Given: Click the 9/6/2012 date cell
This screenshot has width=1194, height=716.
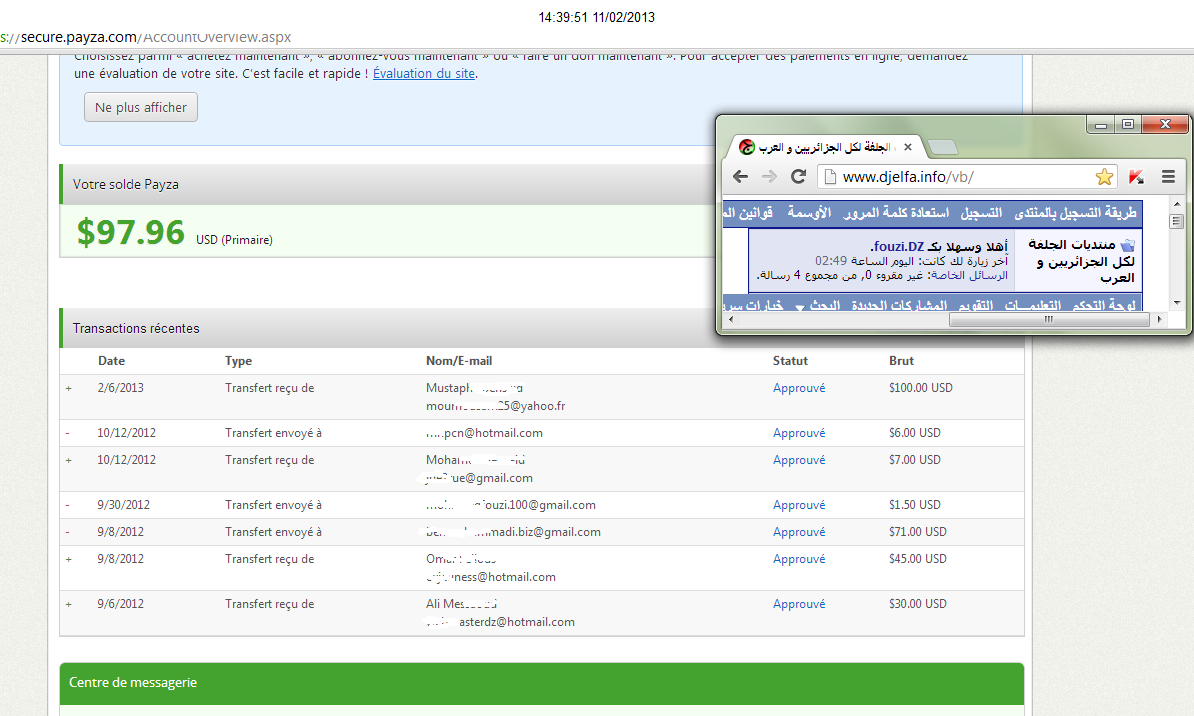Looking at the screenshot, I should pos(120,604).
